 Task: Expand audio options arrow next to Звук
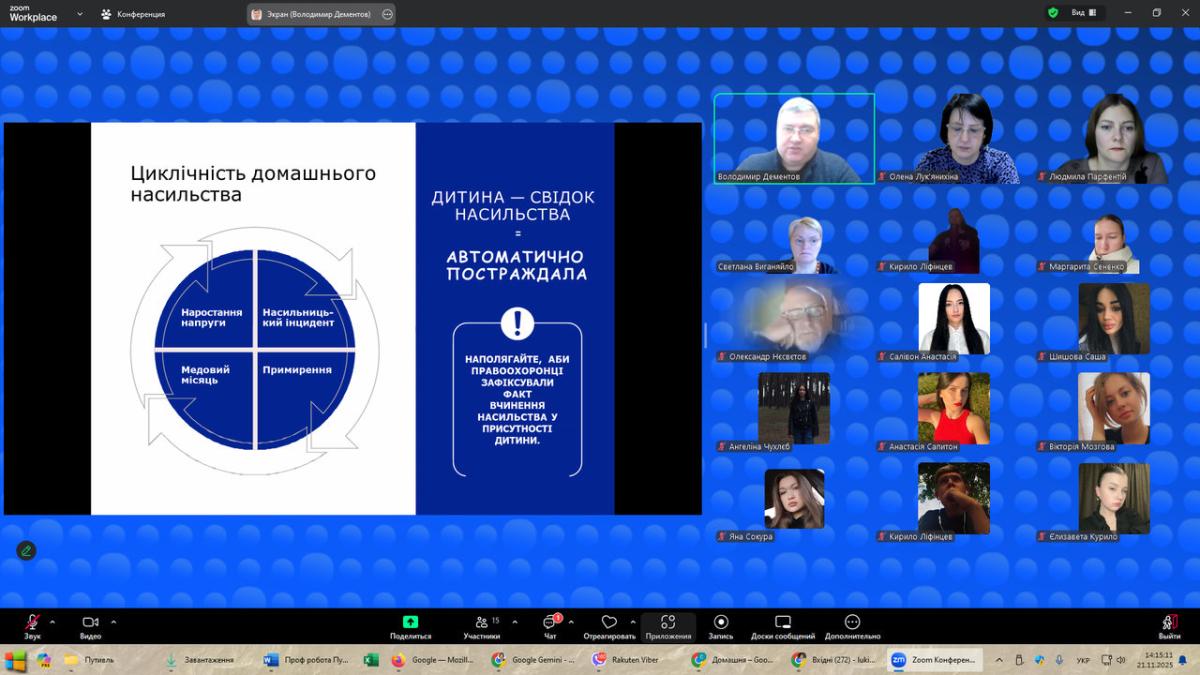52,621
